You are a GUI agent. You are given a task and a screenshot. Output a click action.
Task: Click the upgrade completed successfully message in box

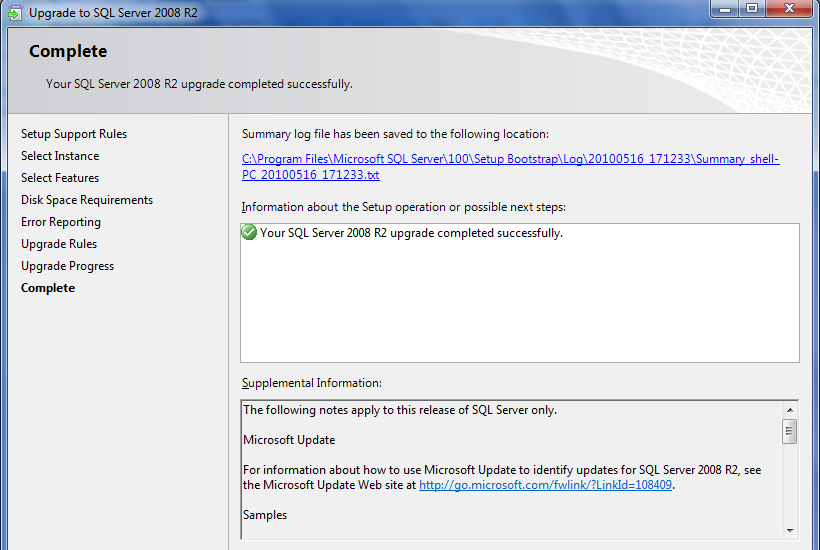pos(411,233)
